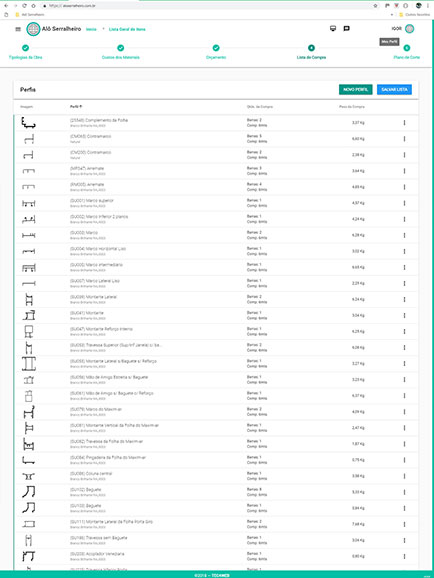This screenshot has width=434, height=578.
Task: Click the Salvar Lista button
Action: pyautogui.click(x=394, y=90)
